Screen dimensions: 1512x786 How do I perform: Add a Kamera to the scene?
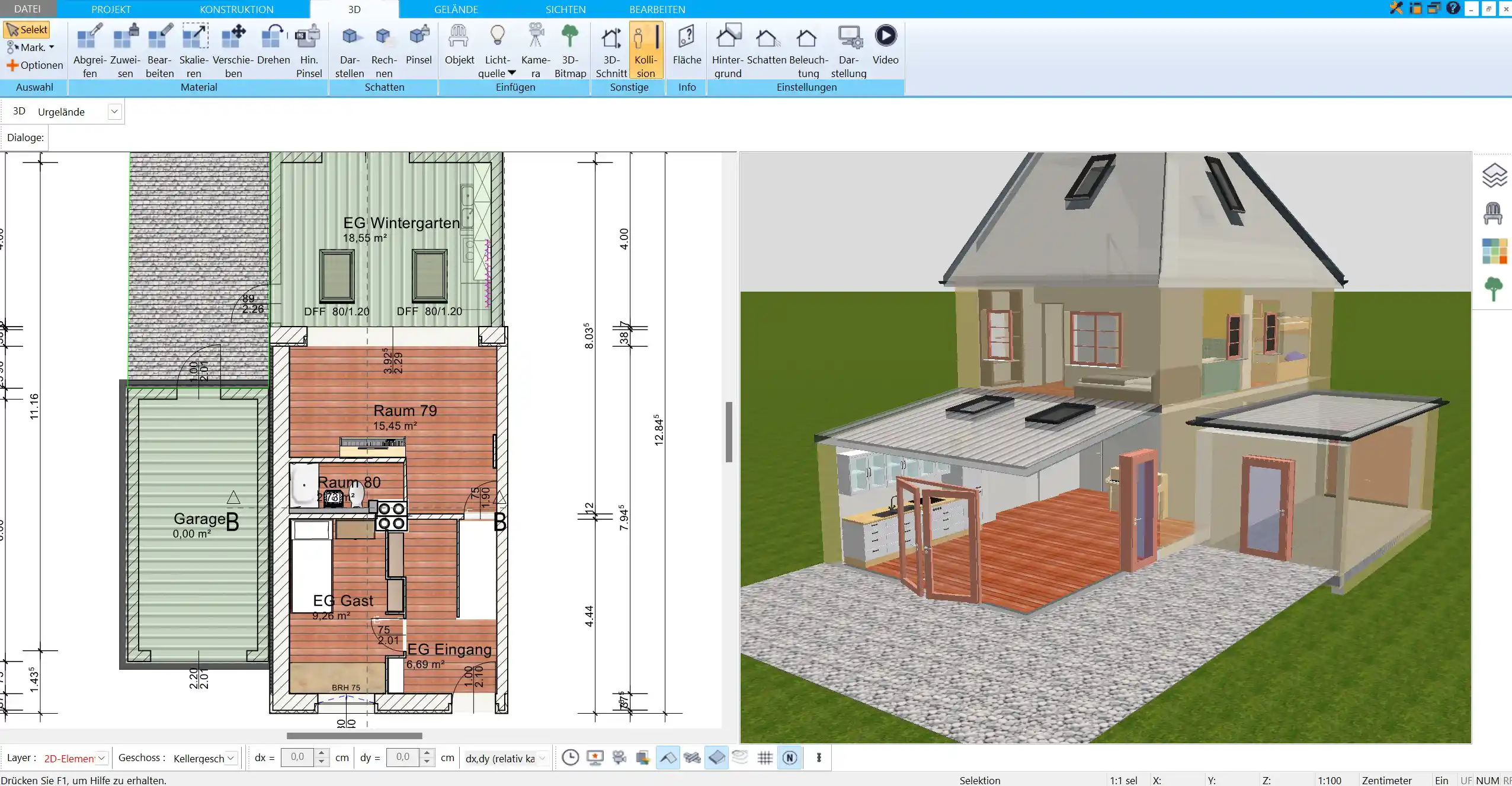(536, 51)
